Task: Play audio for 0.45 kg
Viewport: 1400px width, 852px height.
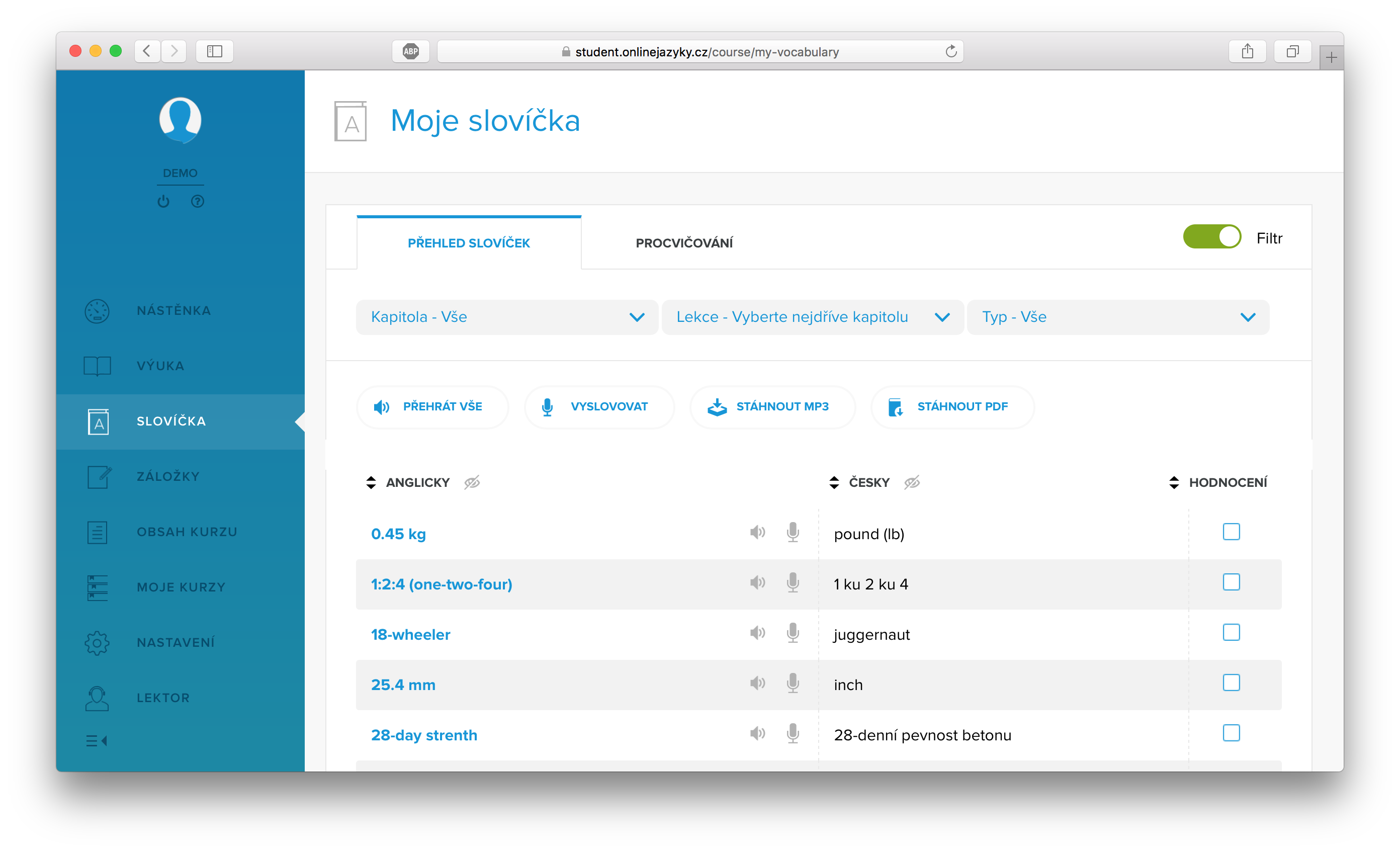Action: (x=757, y=533)
